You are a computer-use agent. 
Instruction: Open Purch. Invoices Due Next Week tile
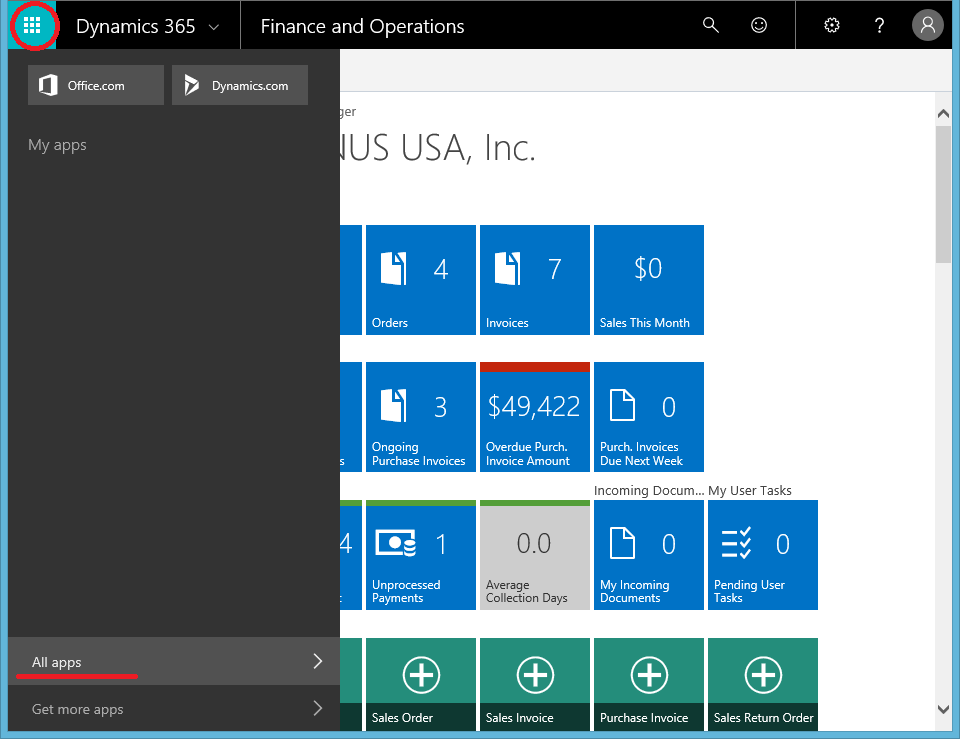[648, 417]
